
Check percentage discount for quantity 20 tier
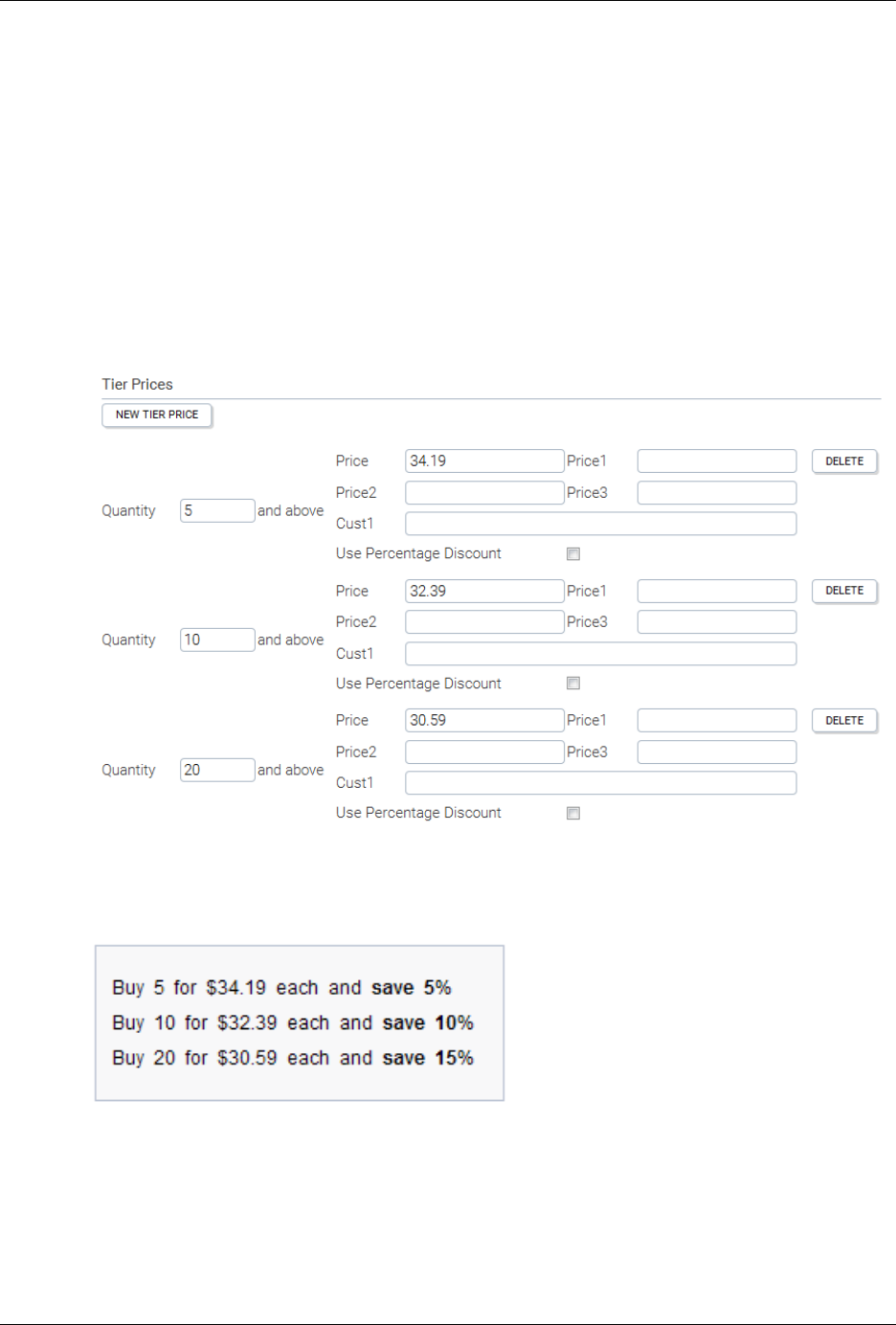[x=573, y=814]
